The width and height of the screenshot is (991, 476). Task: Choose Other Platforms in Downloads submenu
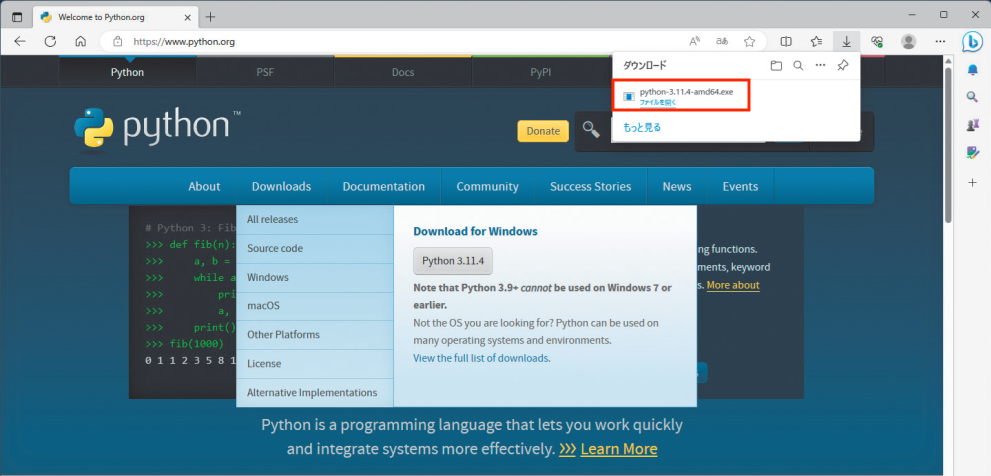point(315,335)
